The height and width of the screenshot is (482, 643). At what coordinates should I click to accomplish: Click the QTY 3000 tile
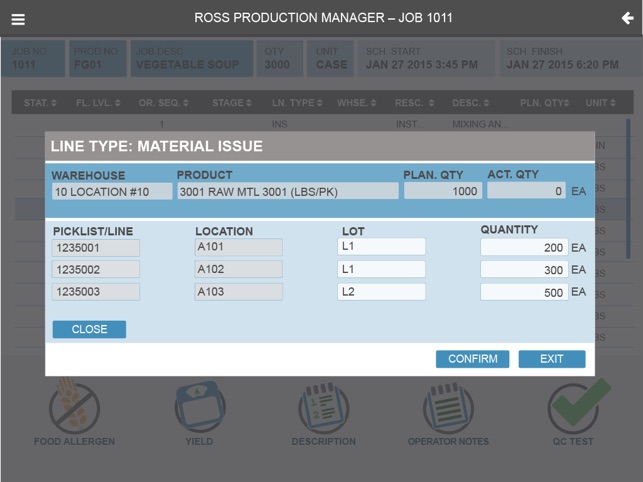coord(280,58)
